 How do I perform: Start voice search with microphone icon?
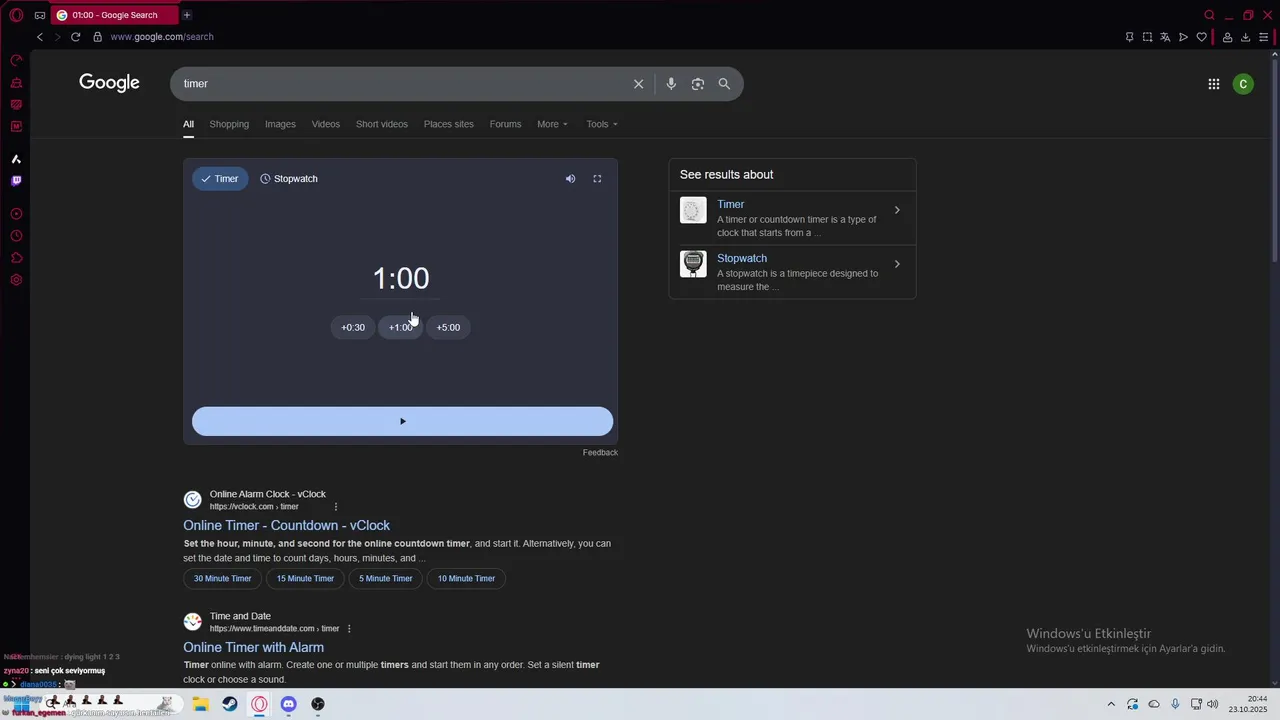coord(671,84)
